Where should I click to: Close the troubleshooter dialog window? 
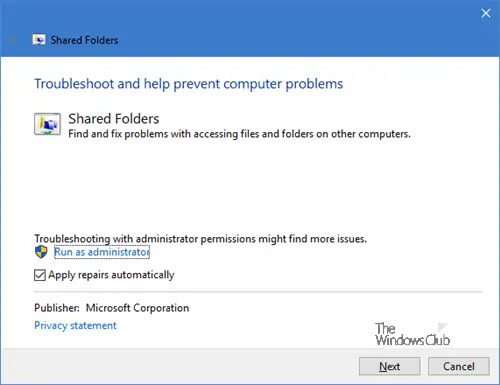(x=486, y=13)
